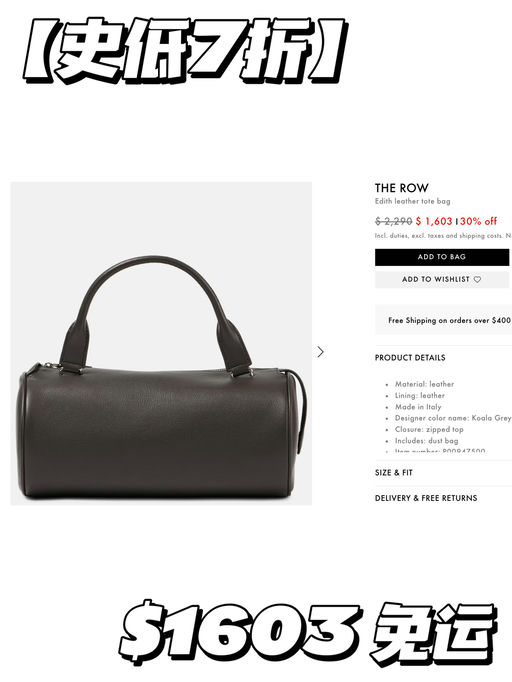The image size is (512, 682).
Task: Click the ADD TO WISHLIST button
Action: pos(442,279)
